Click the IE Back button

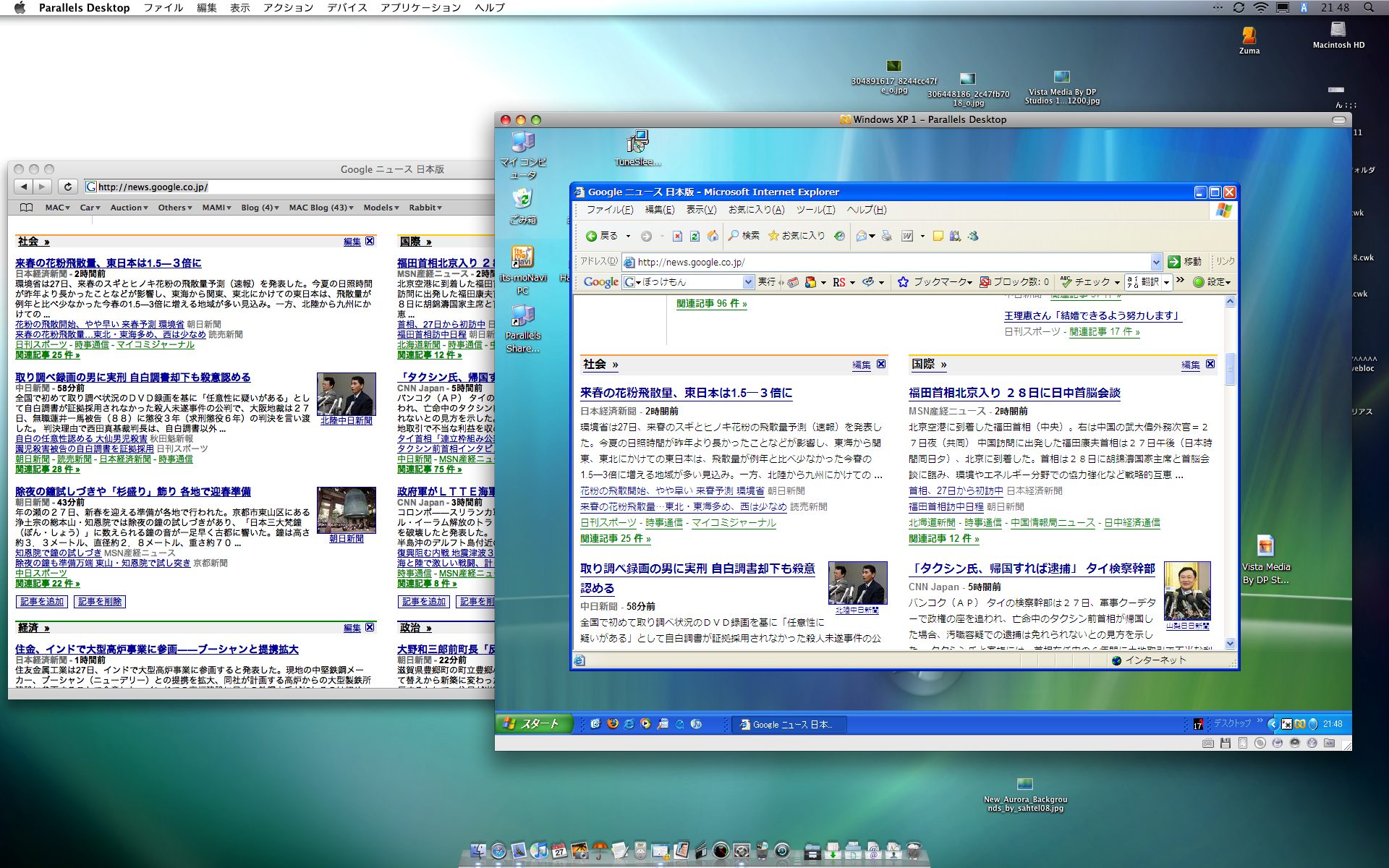[602, 236]
